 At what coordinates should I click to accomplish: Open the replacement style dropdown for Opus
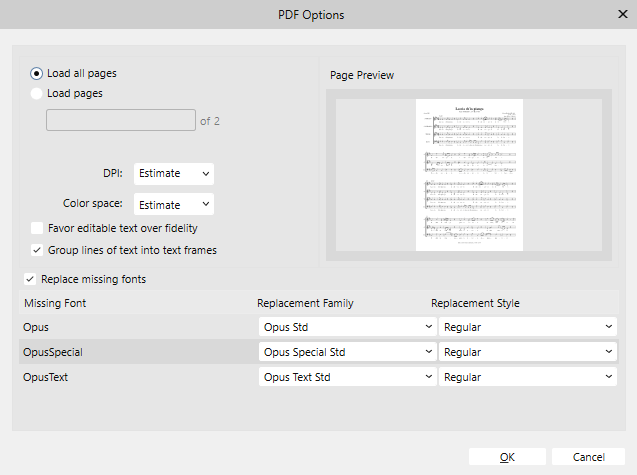528,327
